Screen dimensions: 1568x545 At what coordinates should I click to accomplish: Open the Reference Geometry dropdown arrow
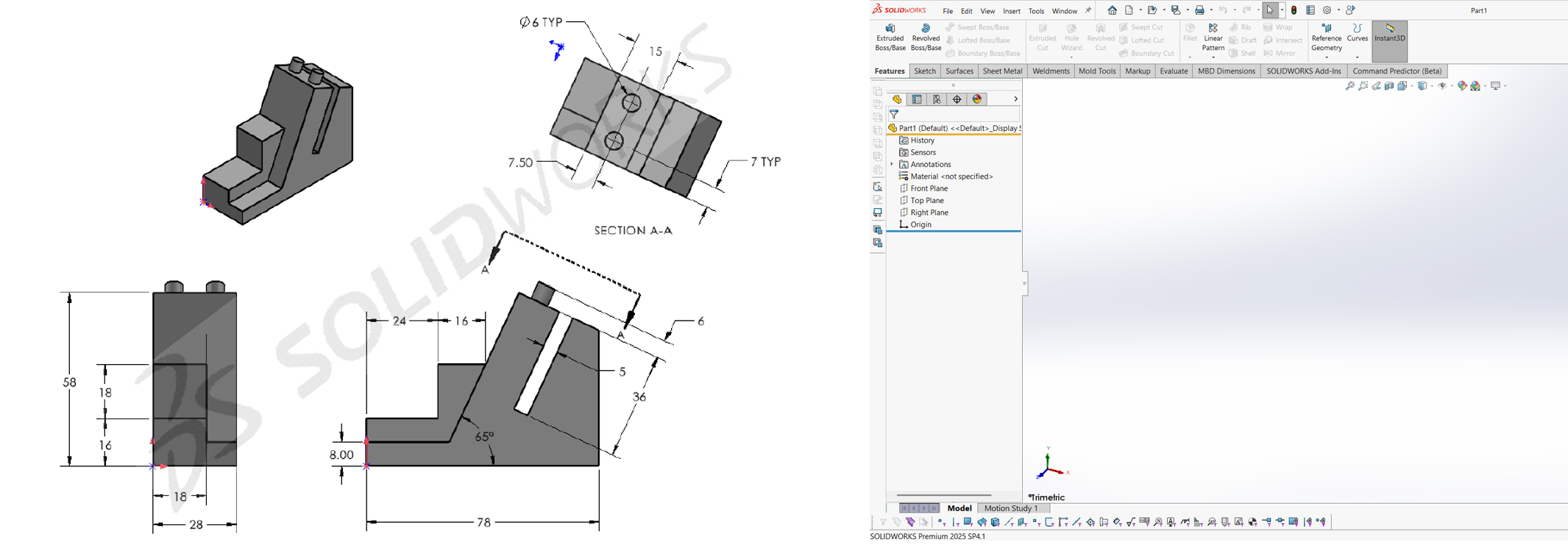click(x=1327, y=57)
